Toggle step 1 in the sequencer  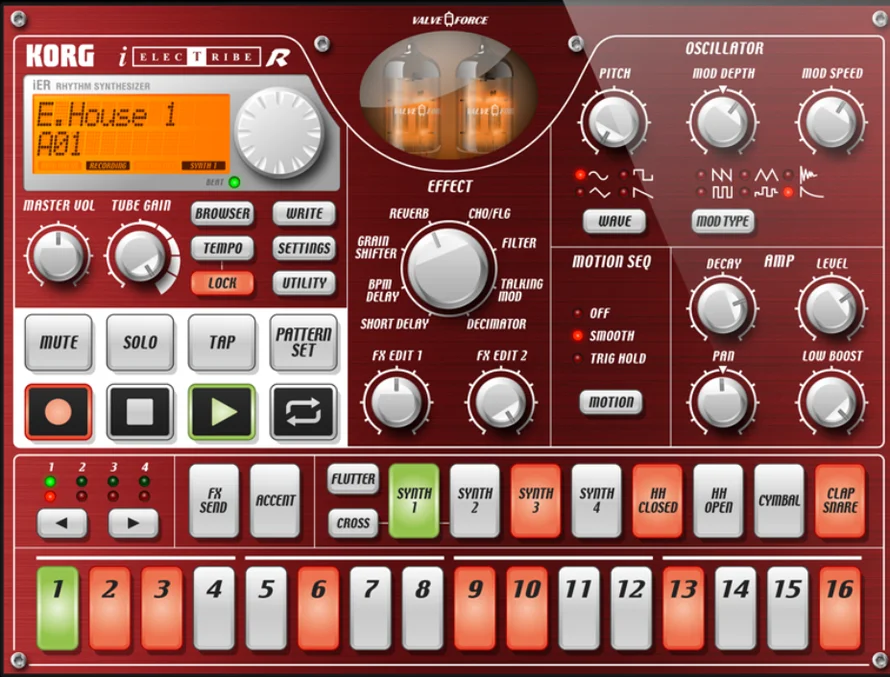(58, 608)
